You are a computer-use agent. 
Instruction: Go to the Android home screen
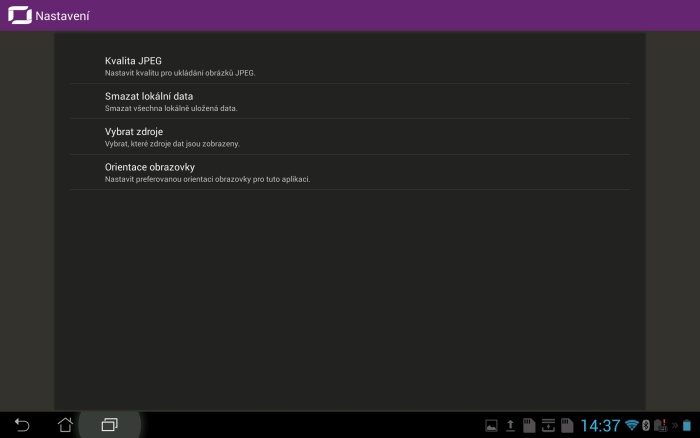pos(65,425)
